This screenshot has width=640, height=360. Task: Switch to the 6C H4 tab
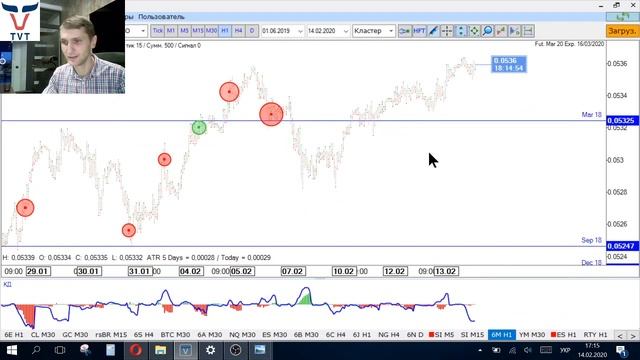tap(336, 335)
